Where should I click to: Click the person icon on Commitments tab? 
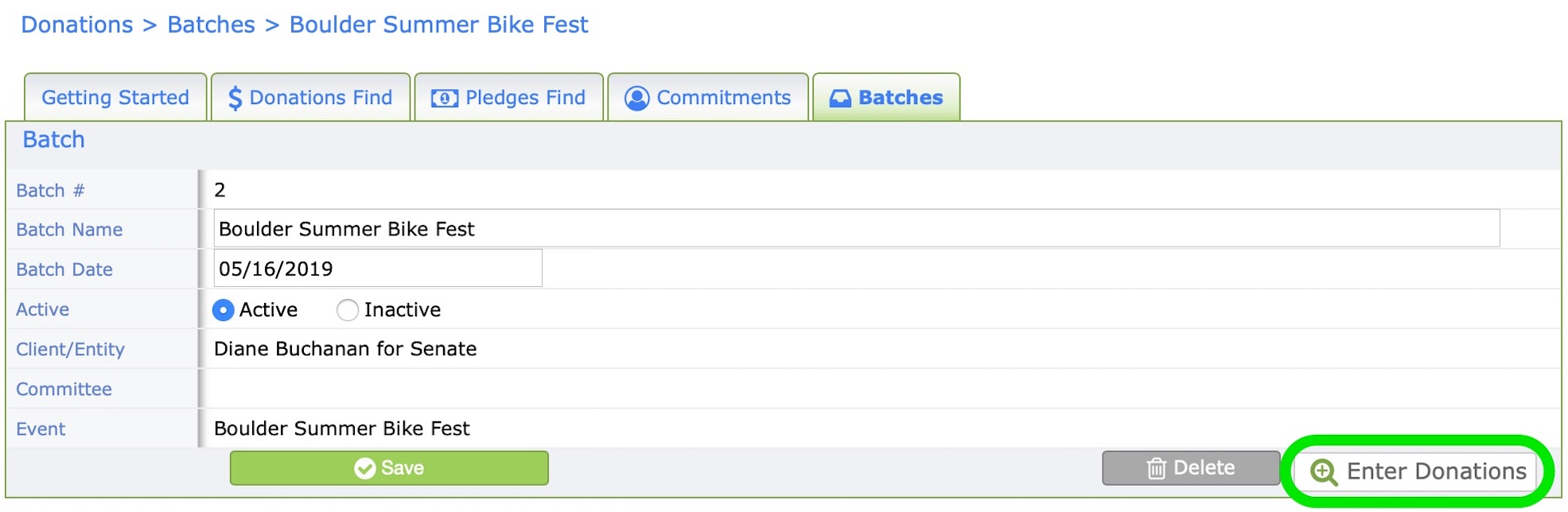click(637, 98)
